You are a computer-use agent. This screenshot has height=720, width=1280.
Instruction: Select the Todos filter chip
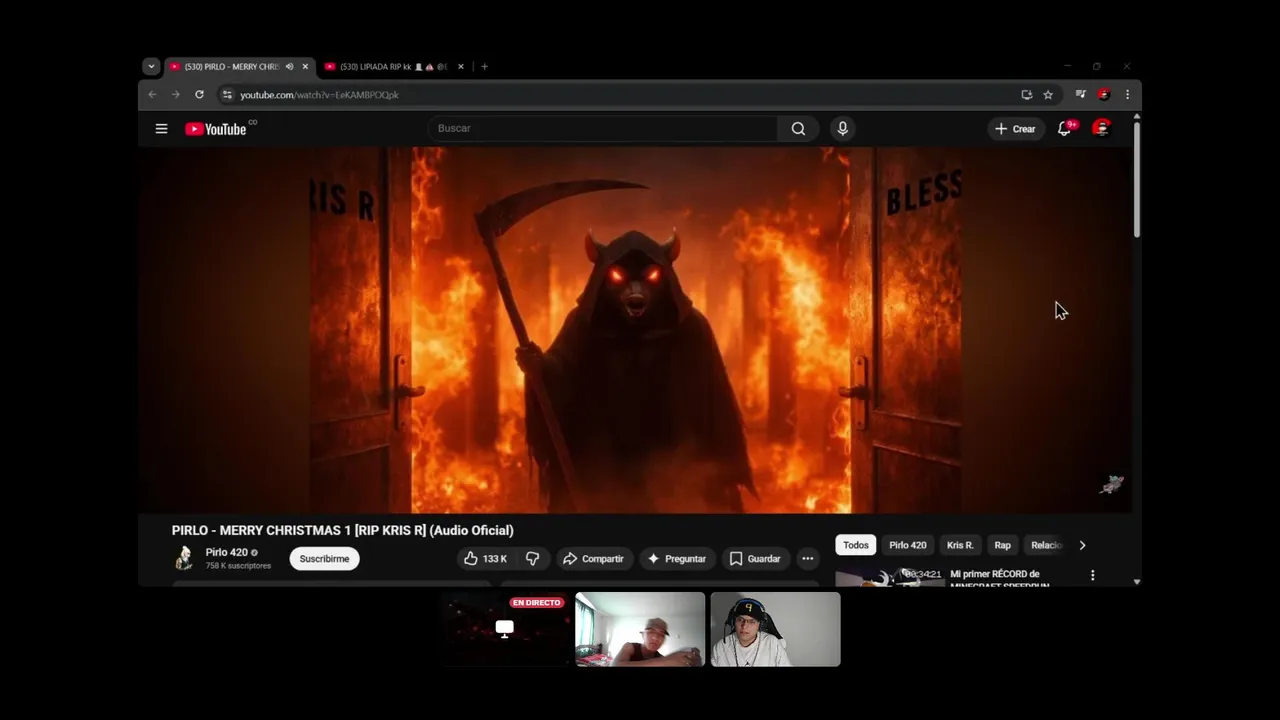[x=856, y=545]
